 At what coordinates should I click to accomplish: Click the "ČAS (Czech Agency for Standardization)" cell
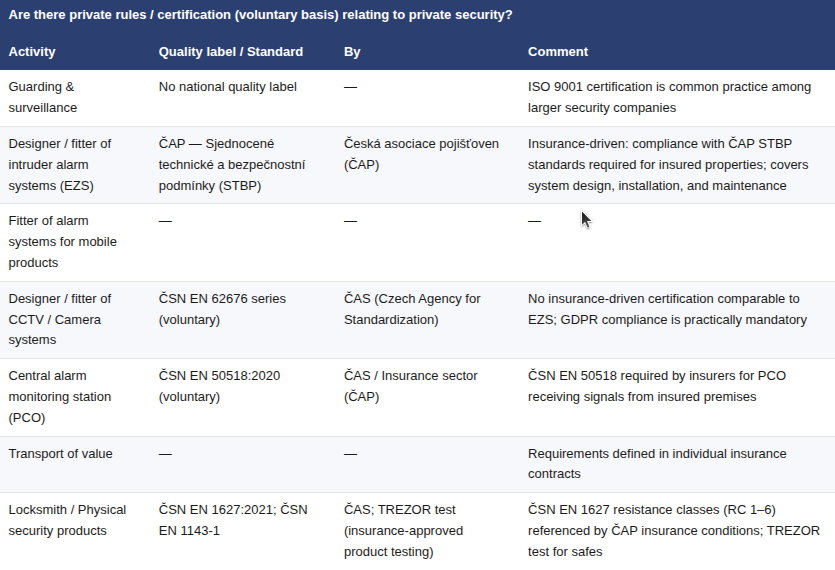pos(412,309)
